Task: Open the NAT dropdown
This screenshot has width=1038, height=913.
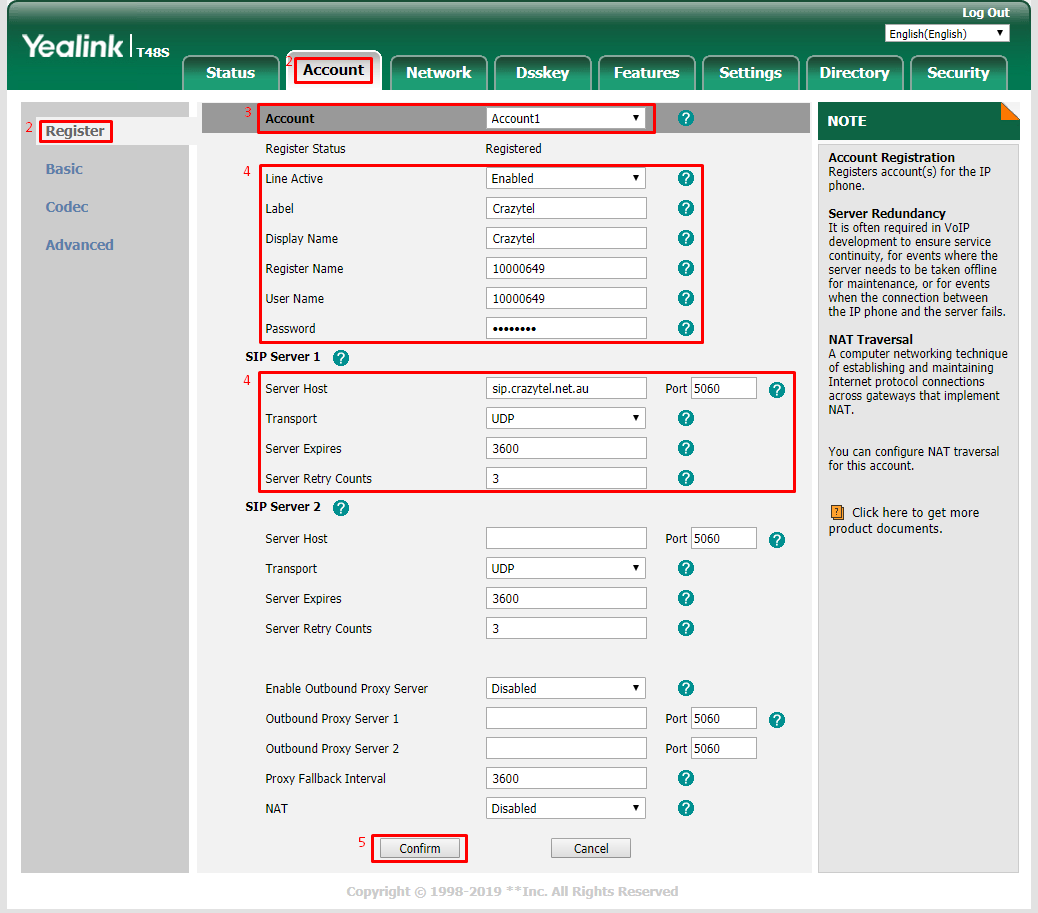Action: click(565, 808)
